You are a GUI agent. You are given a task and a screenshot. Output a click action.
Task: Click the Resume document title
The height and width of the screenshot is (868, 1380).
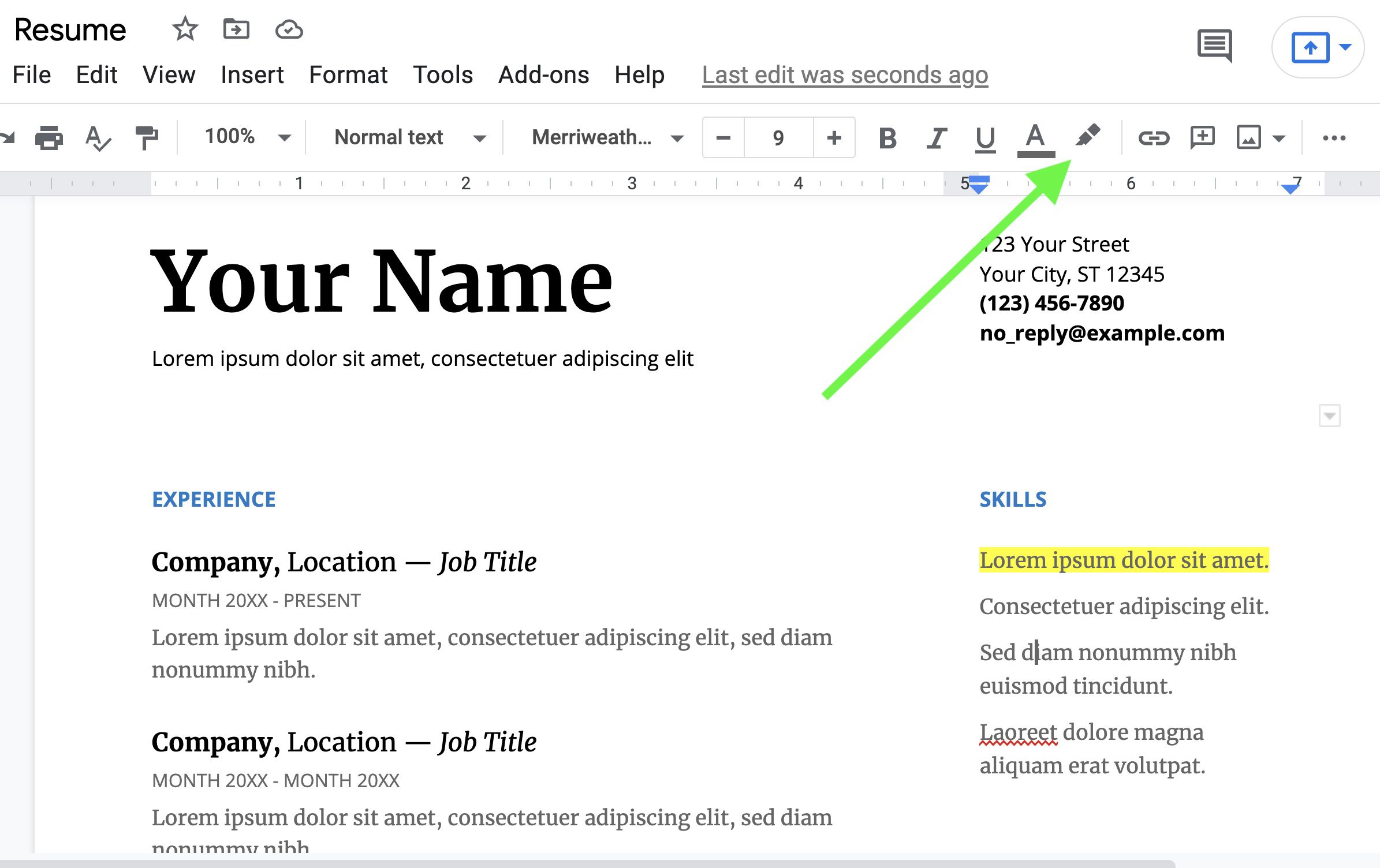tap(70, 29)
